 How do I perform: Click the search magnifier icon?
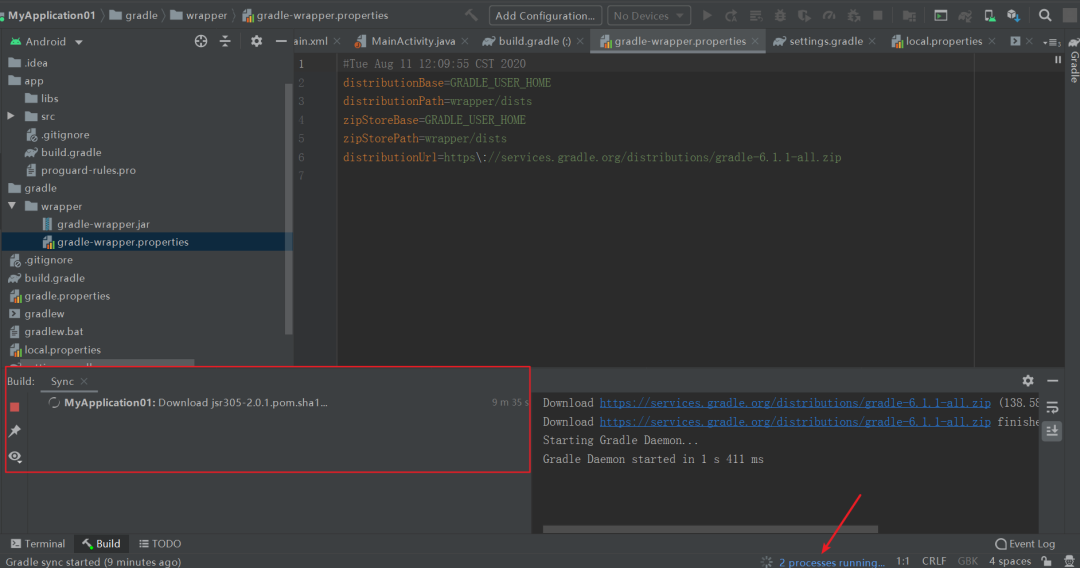(x=1045, y=15)
